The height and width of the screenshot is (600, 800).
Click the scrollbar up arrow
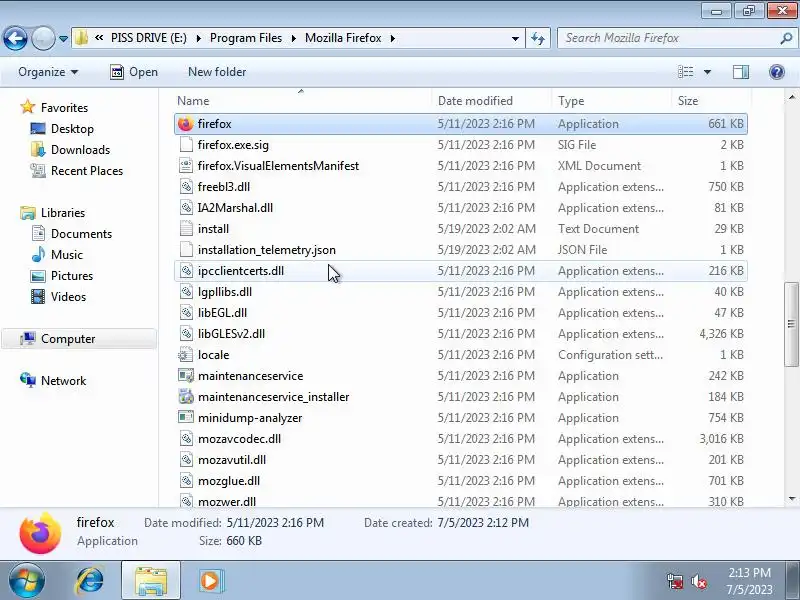[791, 97]
